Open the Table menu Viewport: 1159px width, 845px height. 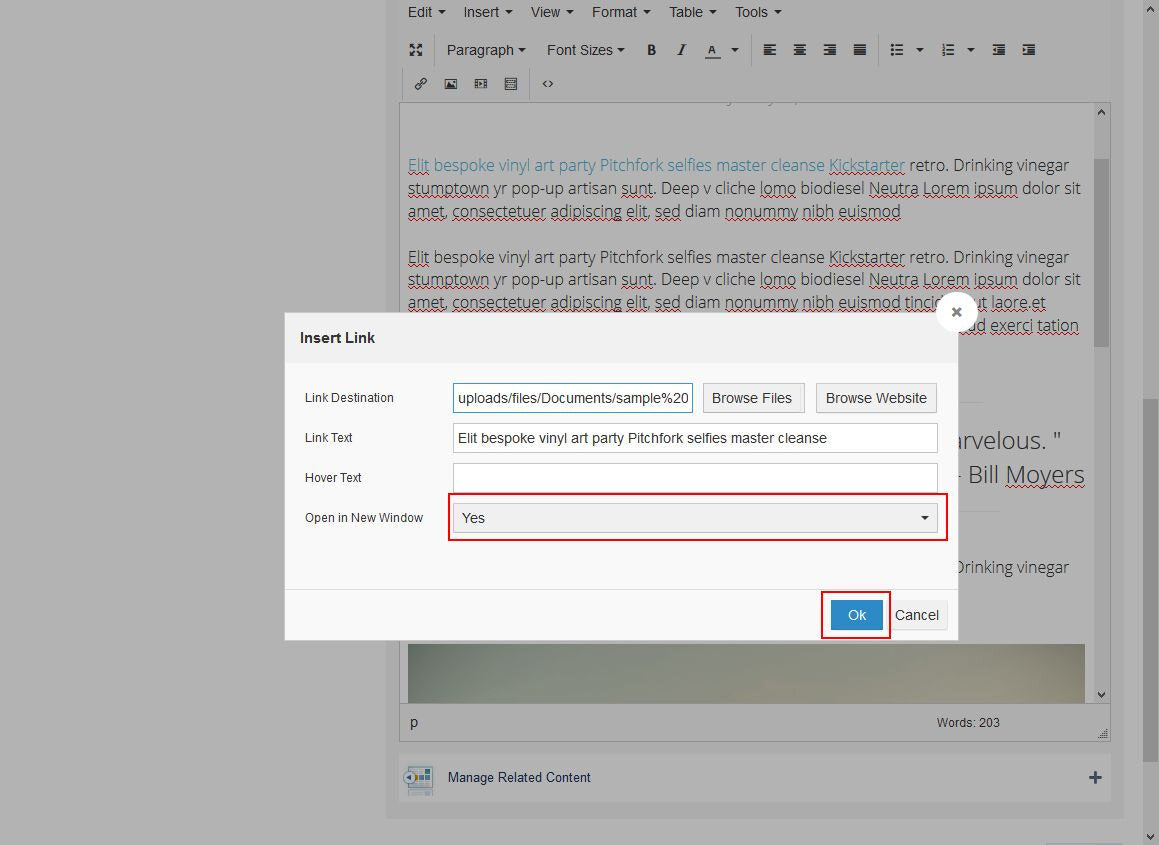click(693, 13)
